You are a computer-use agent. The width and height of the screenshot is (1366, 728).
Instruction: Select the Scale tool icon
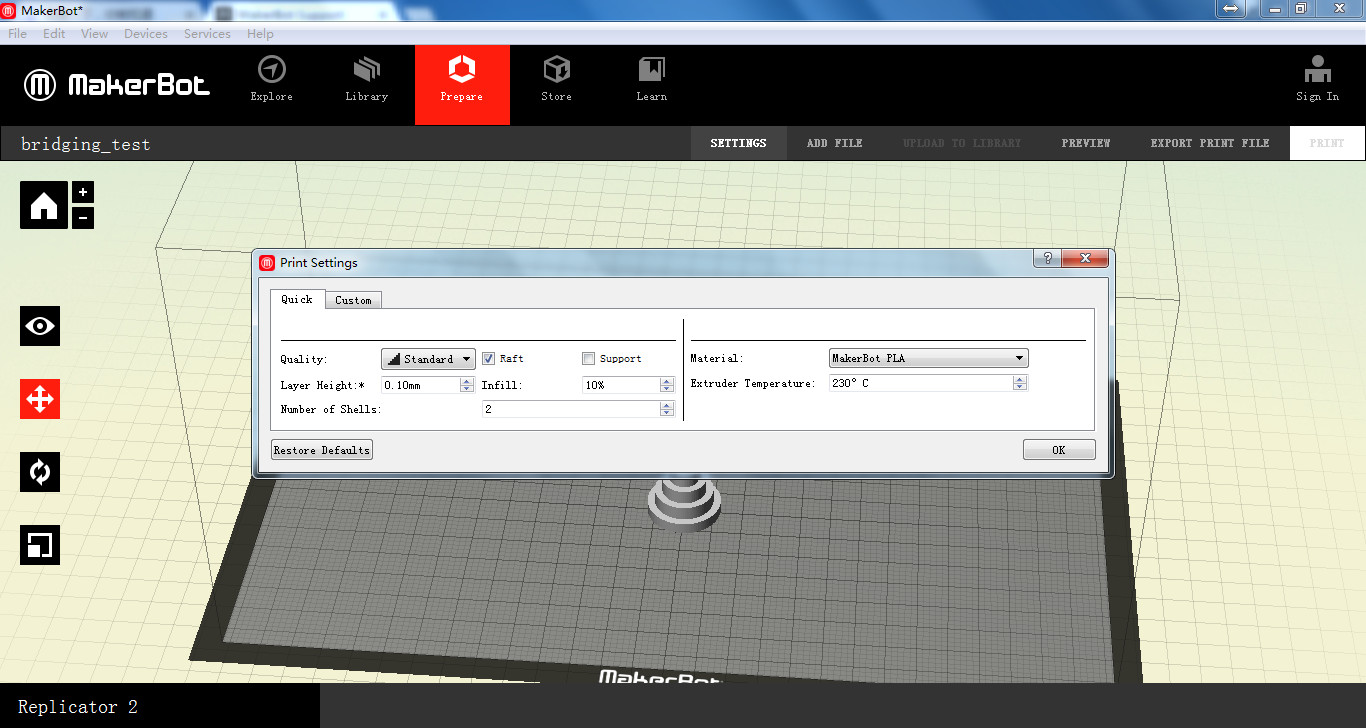40,545
